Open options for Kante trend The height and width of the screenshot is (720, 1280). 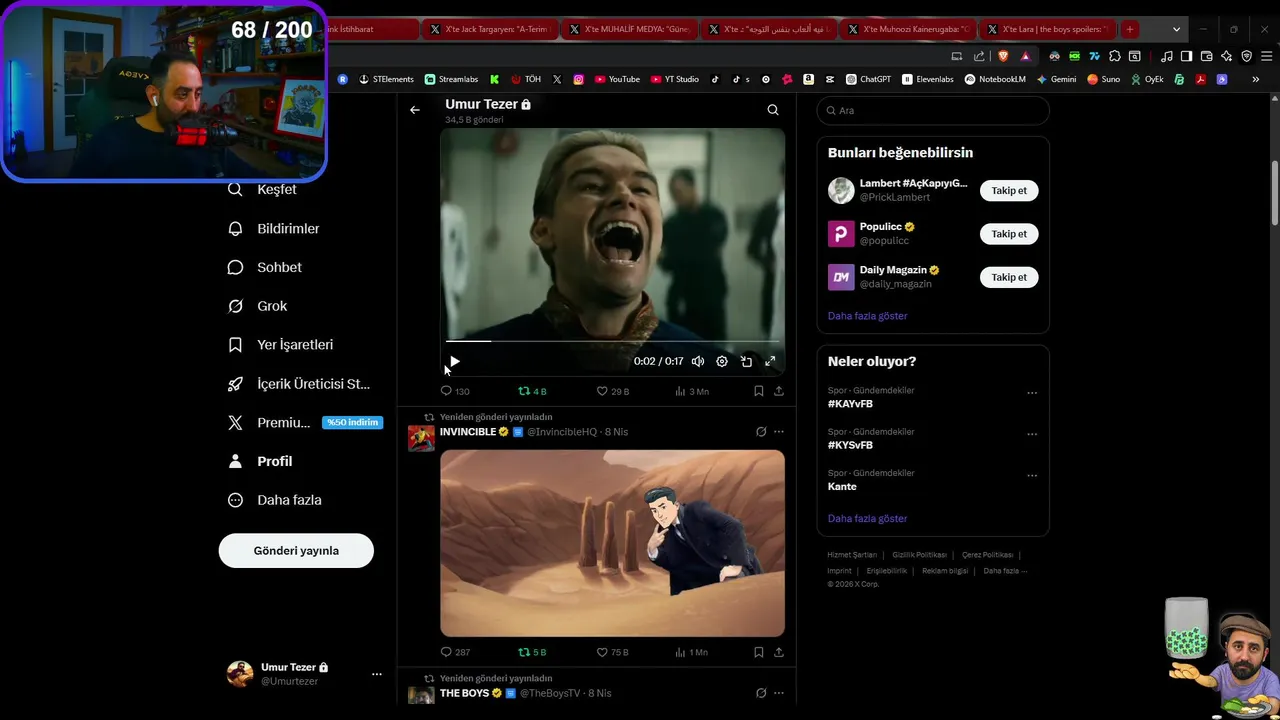pyautogui.click(x=1032, y=475)
